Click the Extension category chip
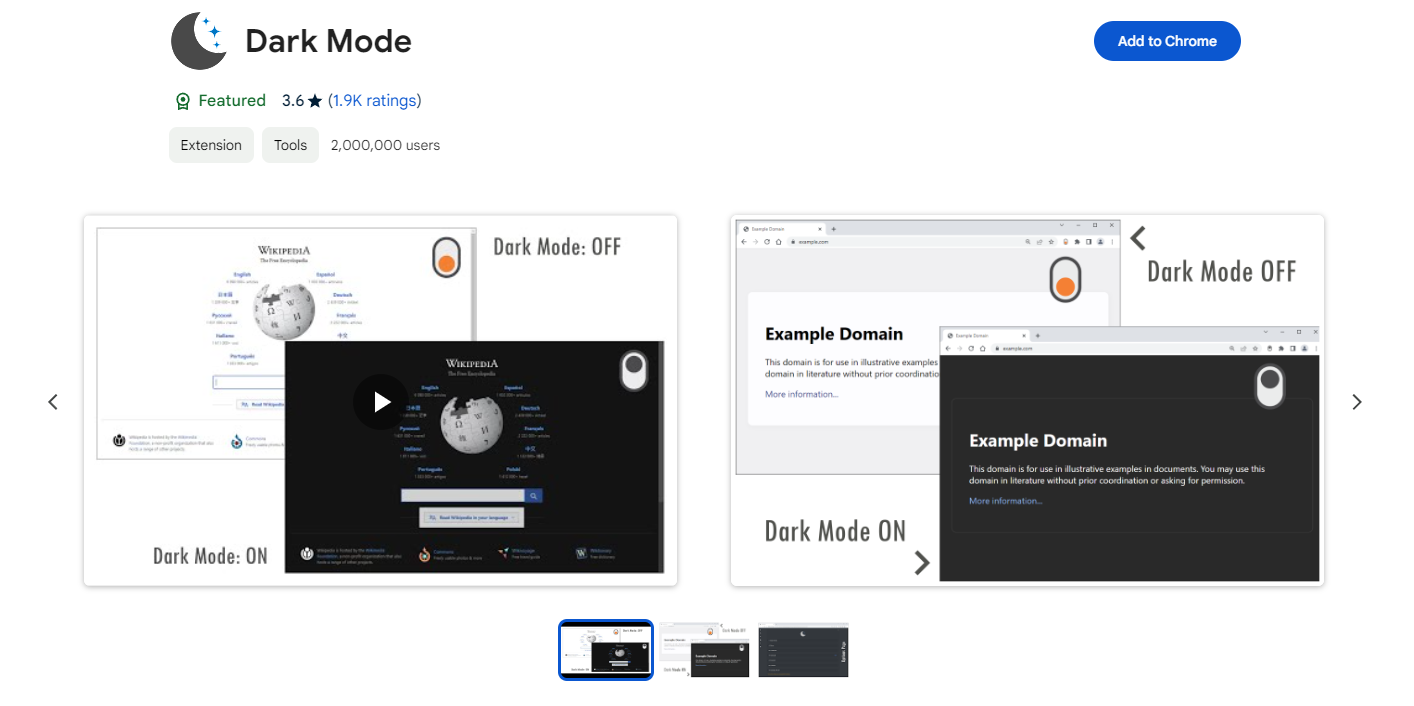This screenshot has height=706, width=1414. pos(211,145)
